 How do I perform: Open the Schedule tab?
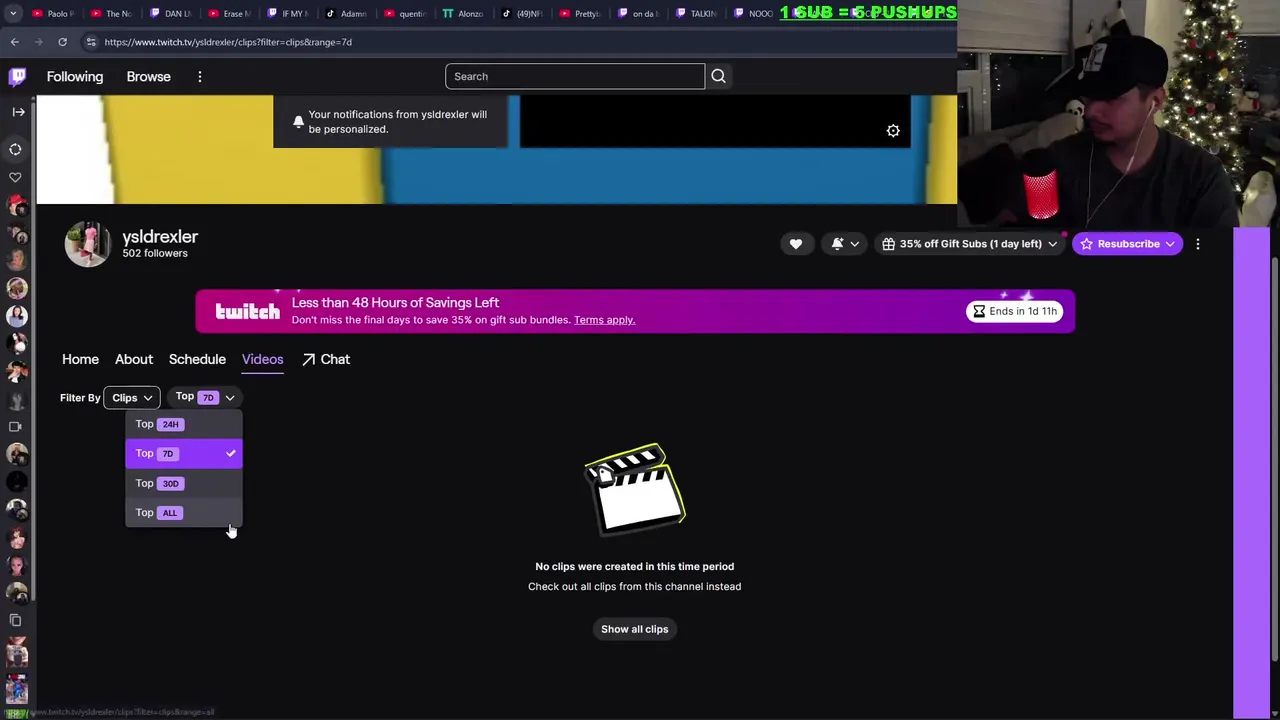click(x=197, y=359)
